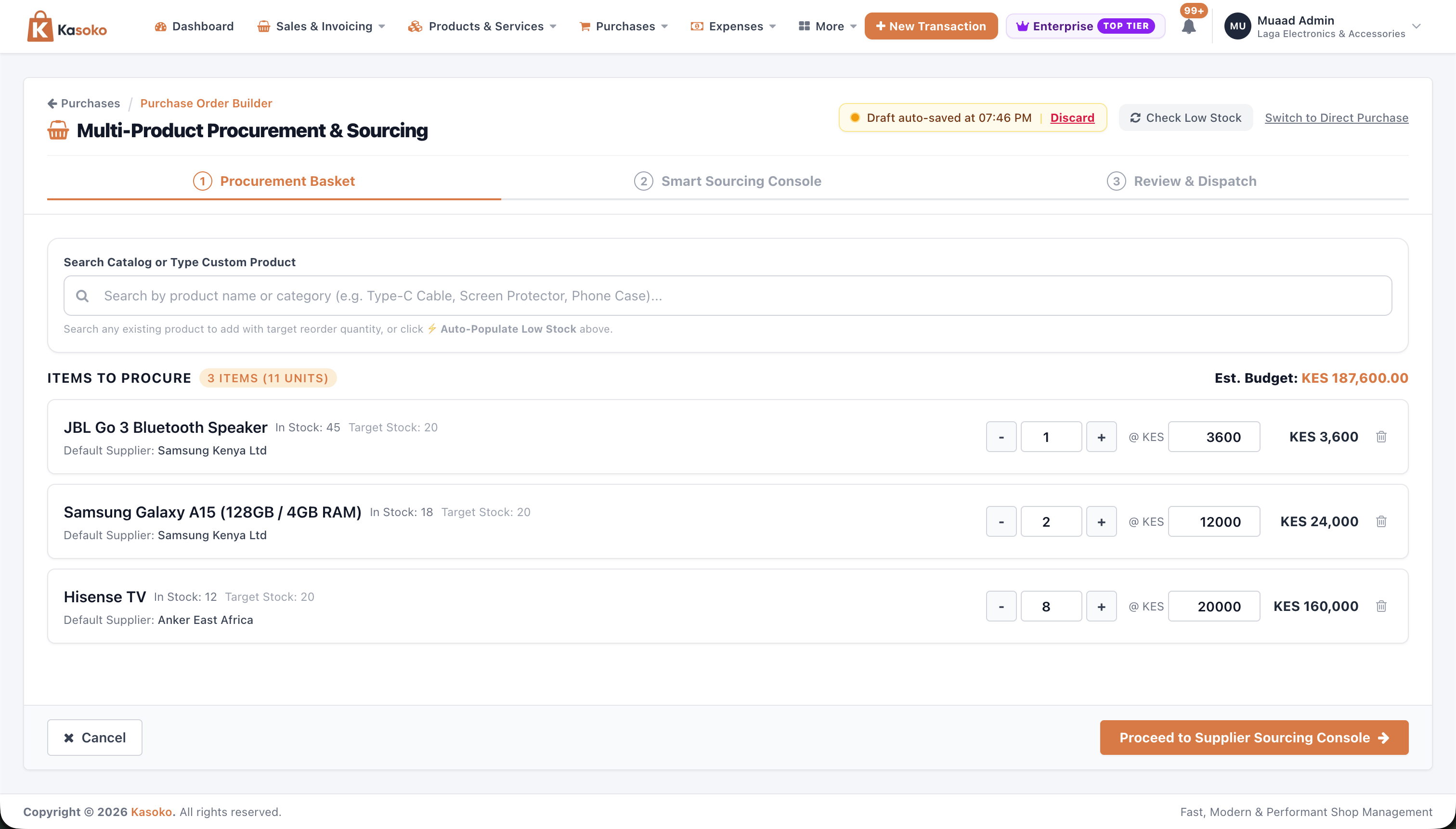1456x829 pixels.
Task: Decrease the Samsung Galaxy A15 quantity
Action: click(x=1001, y=521)
